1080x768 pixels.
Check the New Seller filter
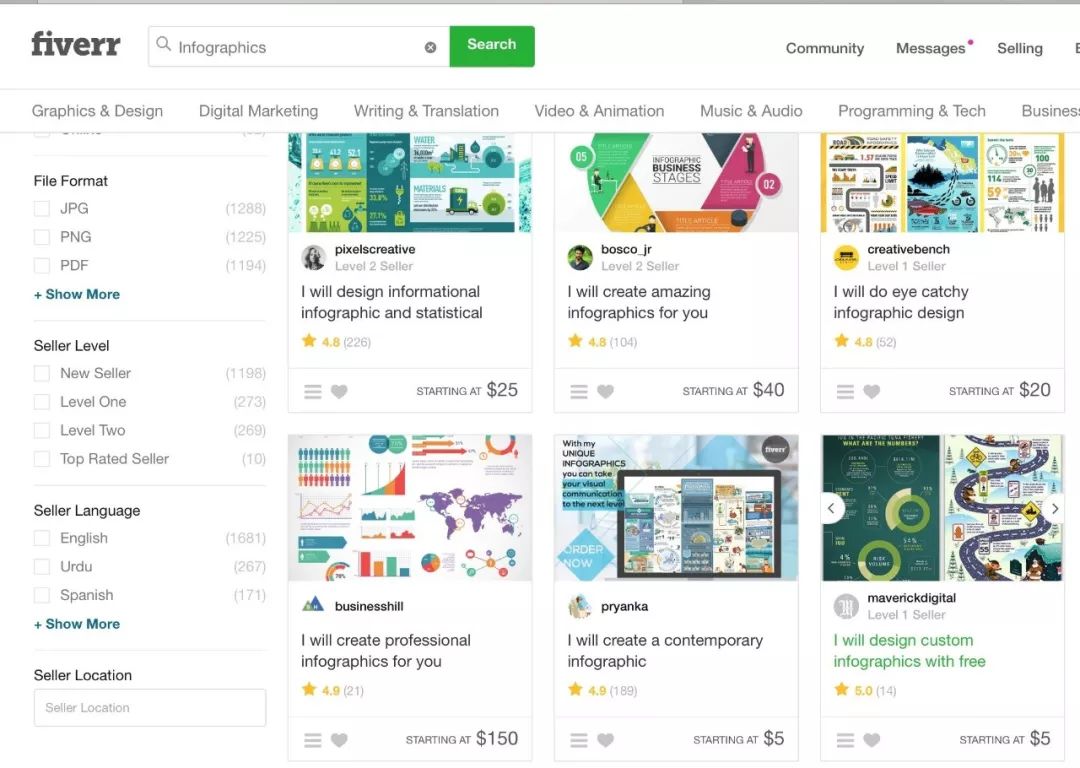click(42, 373)
